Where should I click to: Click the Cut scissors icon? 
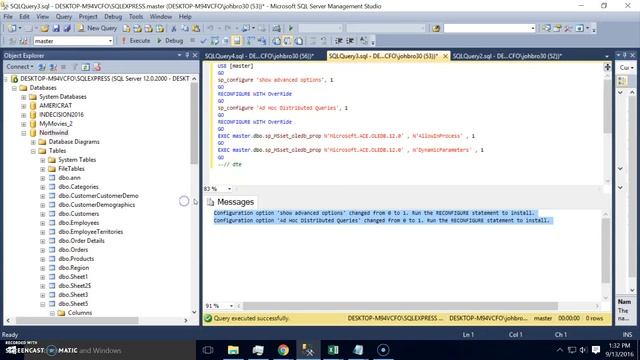[x=173, y=28]
